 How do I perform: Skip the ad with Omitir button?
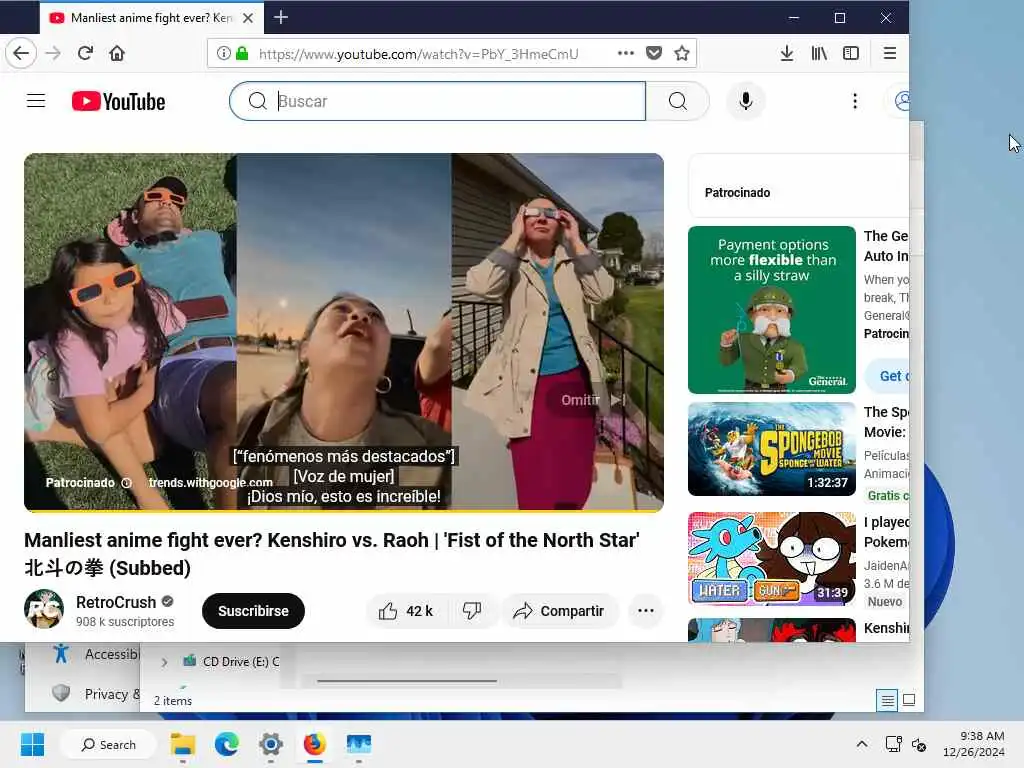(x=593, y=400)
